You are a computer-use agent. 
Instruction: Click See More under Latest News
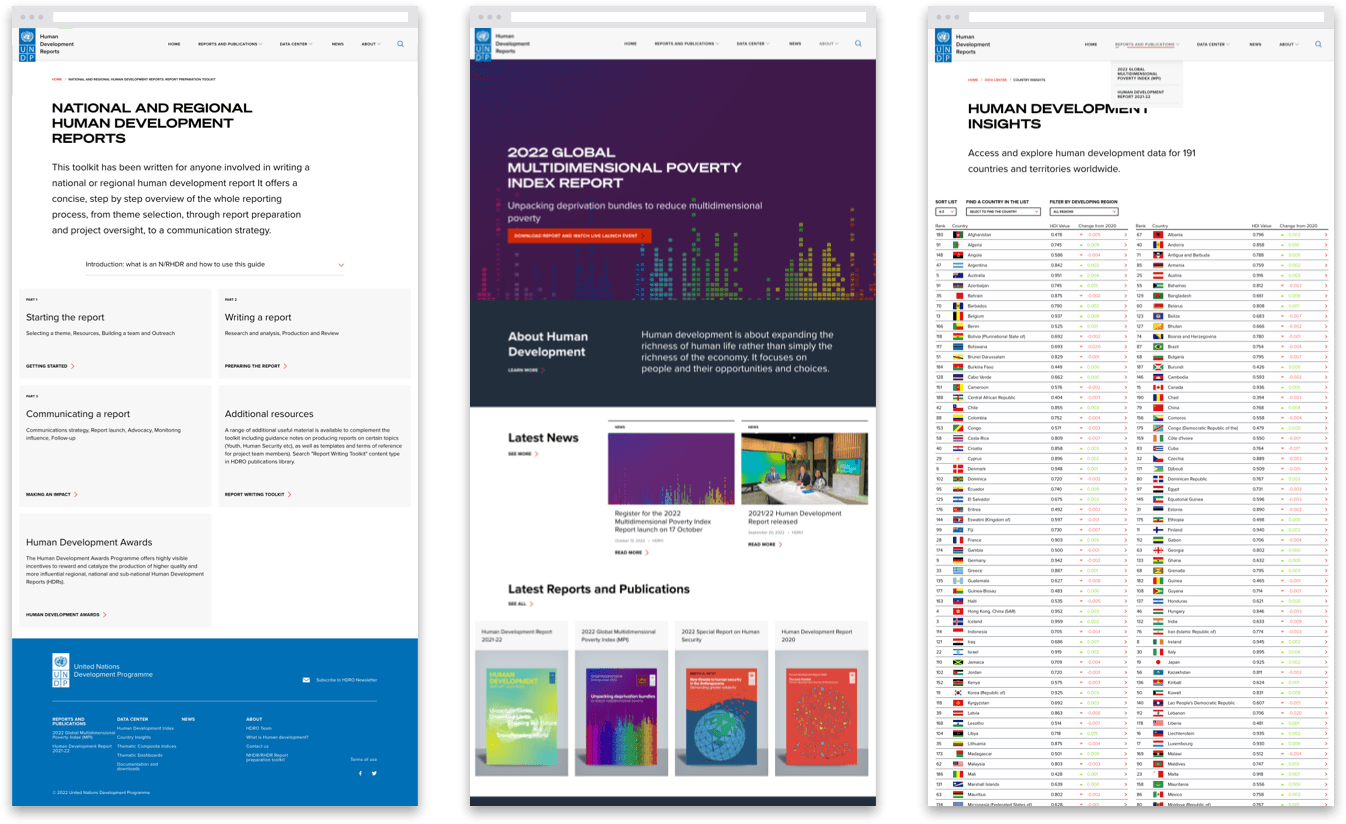(x=523, y=454)
